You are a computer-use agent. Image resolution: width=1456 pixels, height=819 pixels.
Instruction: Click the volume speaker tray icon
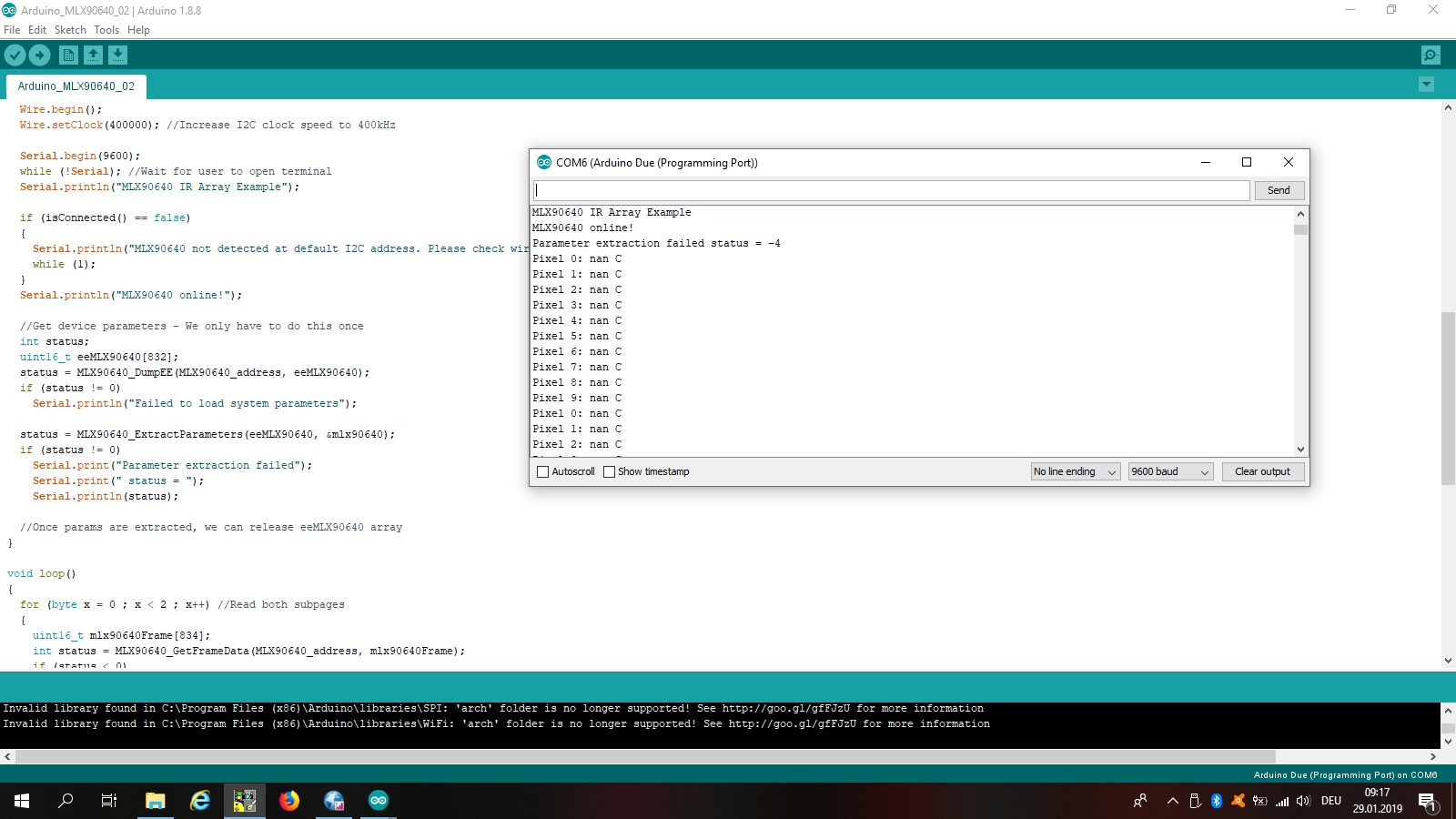pos(1303,801)
